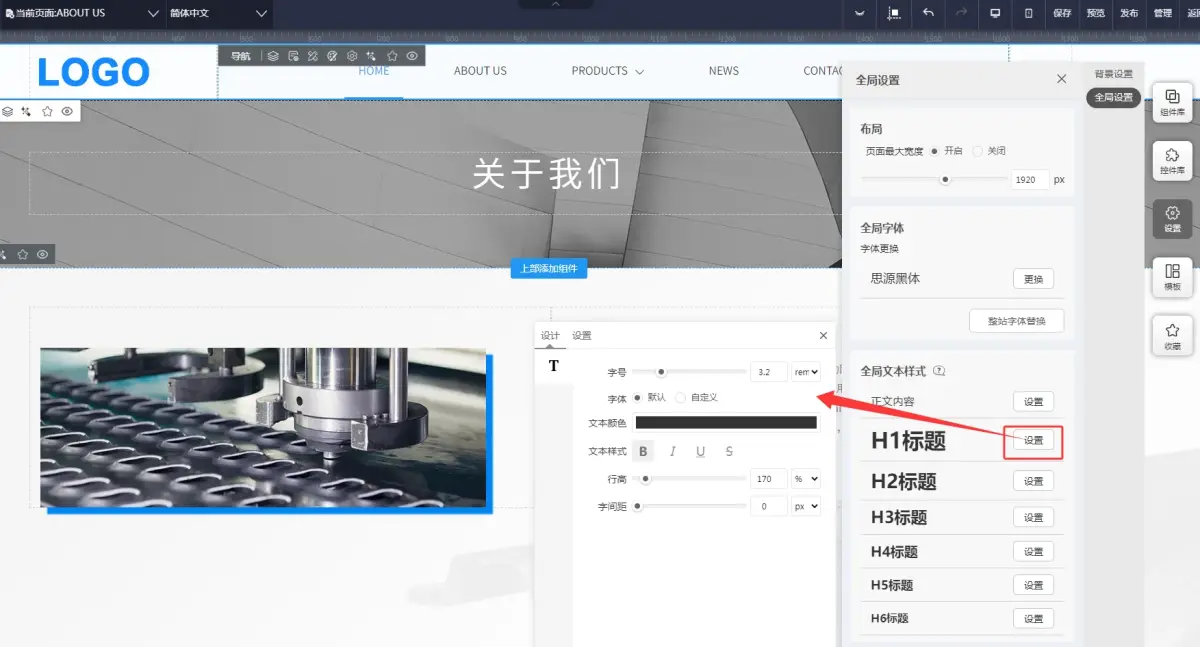Expand the 当前页面ABOUT US dropdown
1200x647 pixels.
coord(152,15)
